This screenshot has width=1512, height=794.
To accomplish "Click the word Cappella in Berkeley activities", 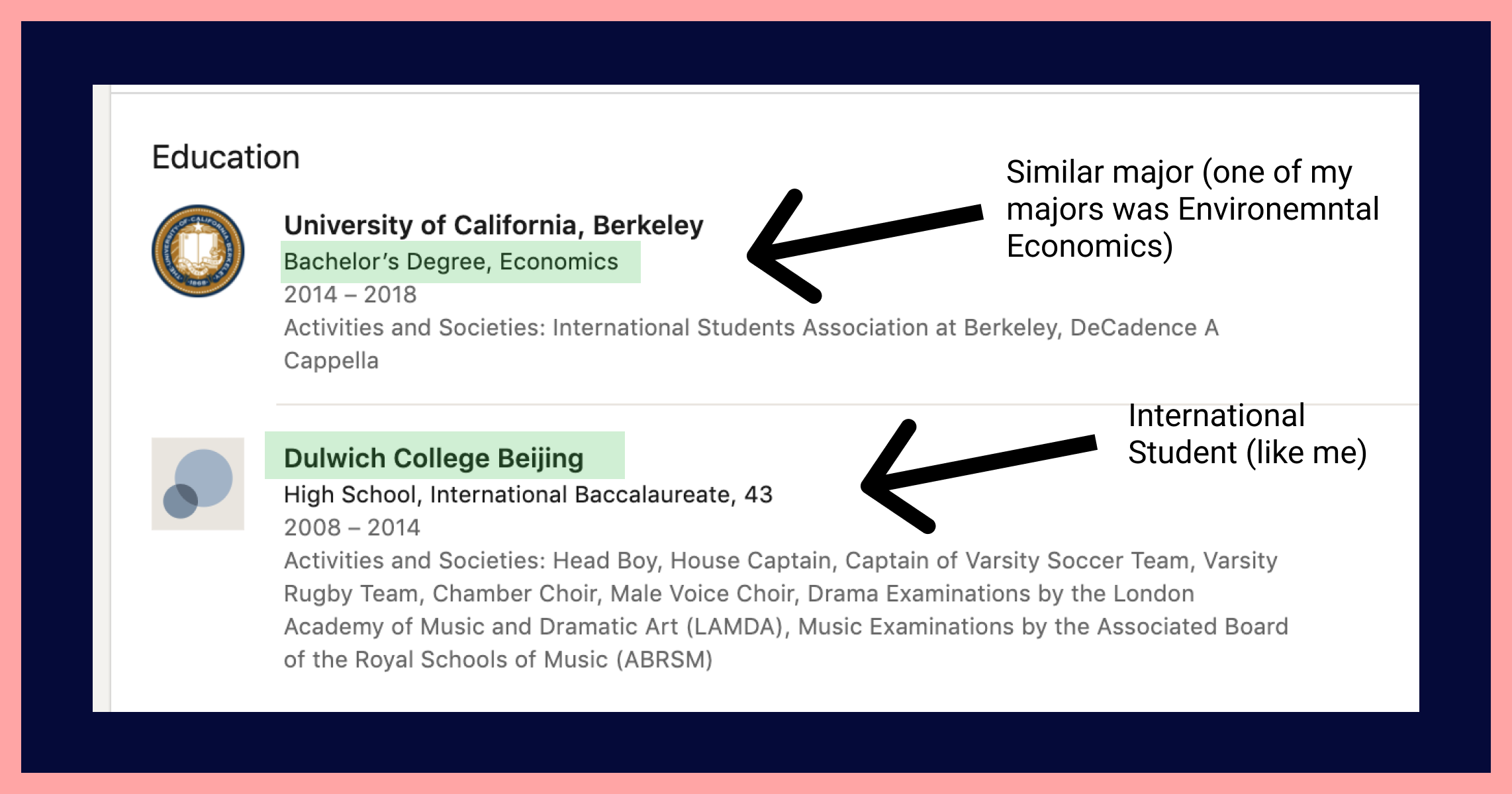I will 331,361.
